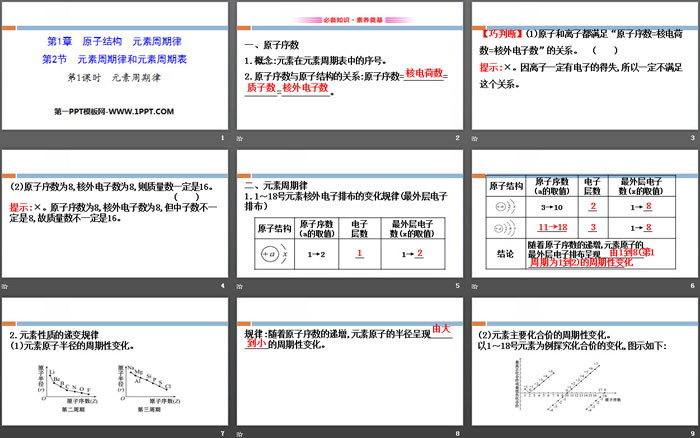Screen dimensions: 700x438
Task: Select slide 2 thumbnail about 原子序数
Action: tap(350, 66)
